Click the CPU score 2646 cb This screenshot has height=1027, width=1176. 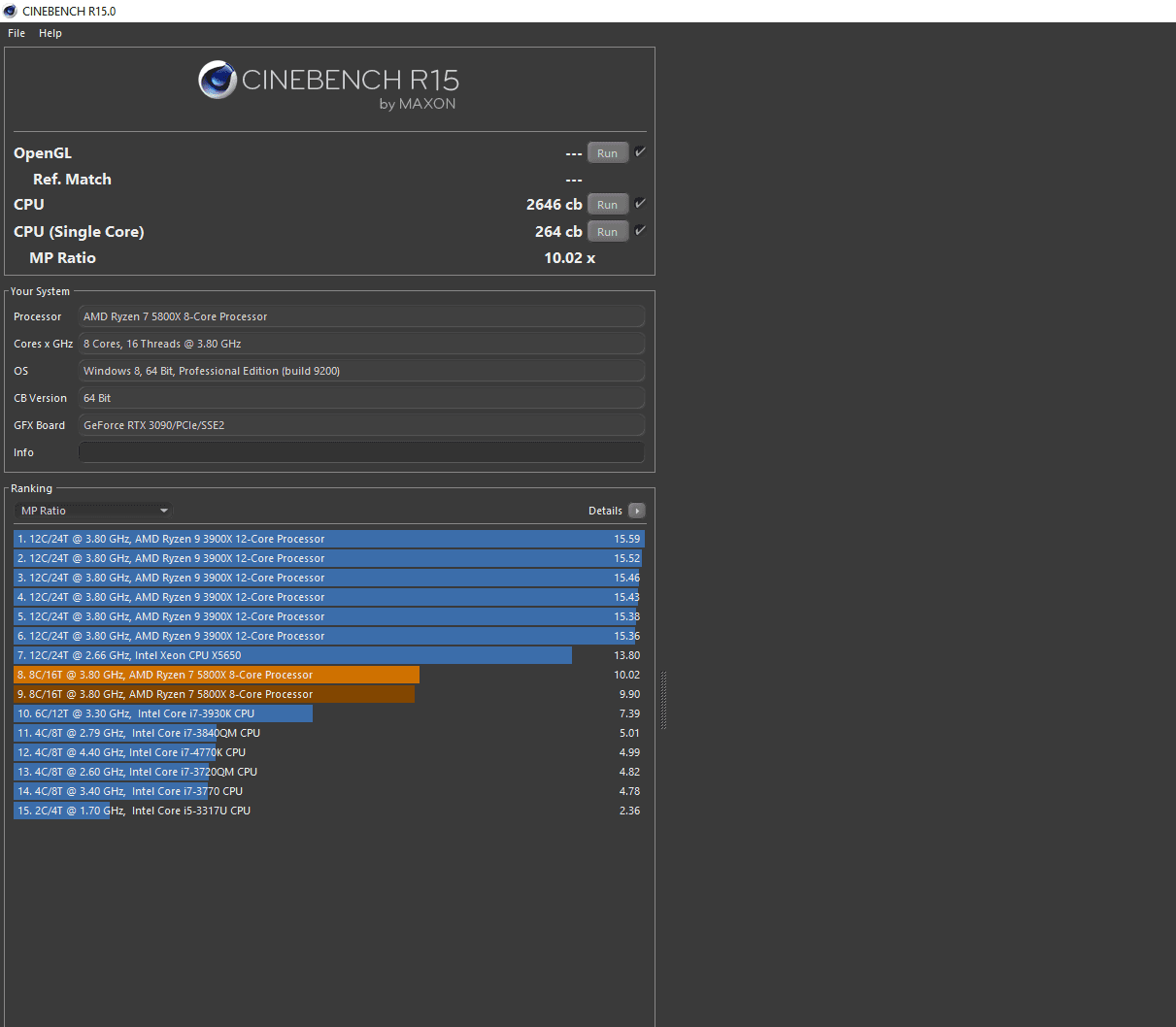click(554, 205)
